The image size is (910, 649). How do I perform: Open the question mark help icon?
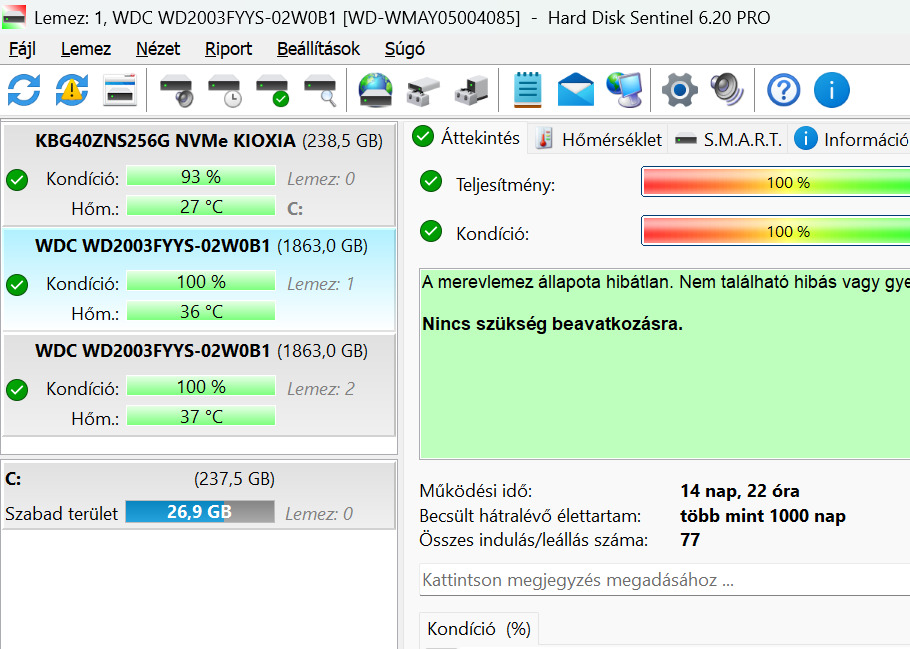point(783,90)
